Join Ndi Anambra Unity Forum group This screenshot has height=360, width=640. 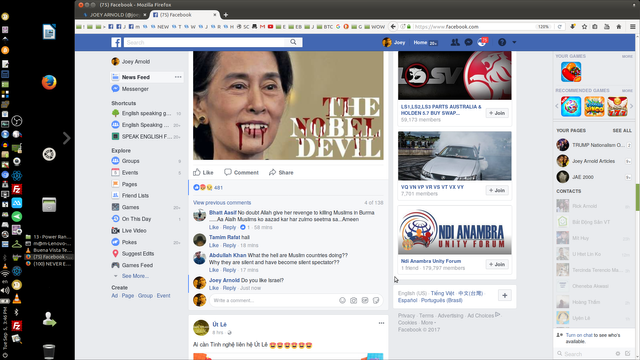pos(497,264)
